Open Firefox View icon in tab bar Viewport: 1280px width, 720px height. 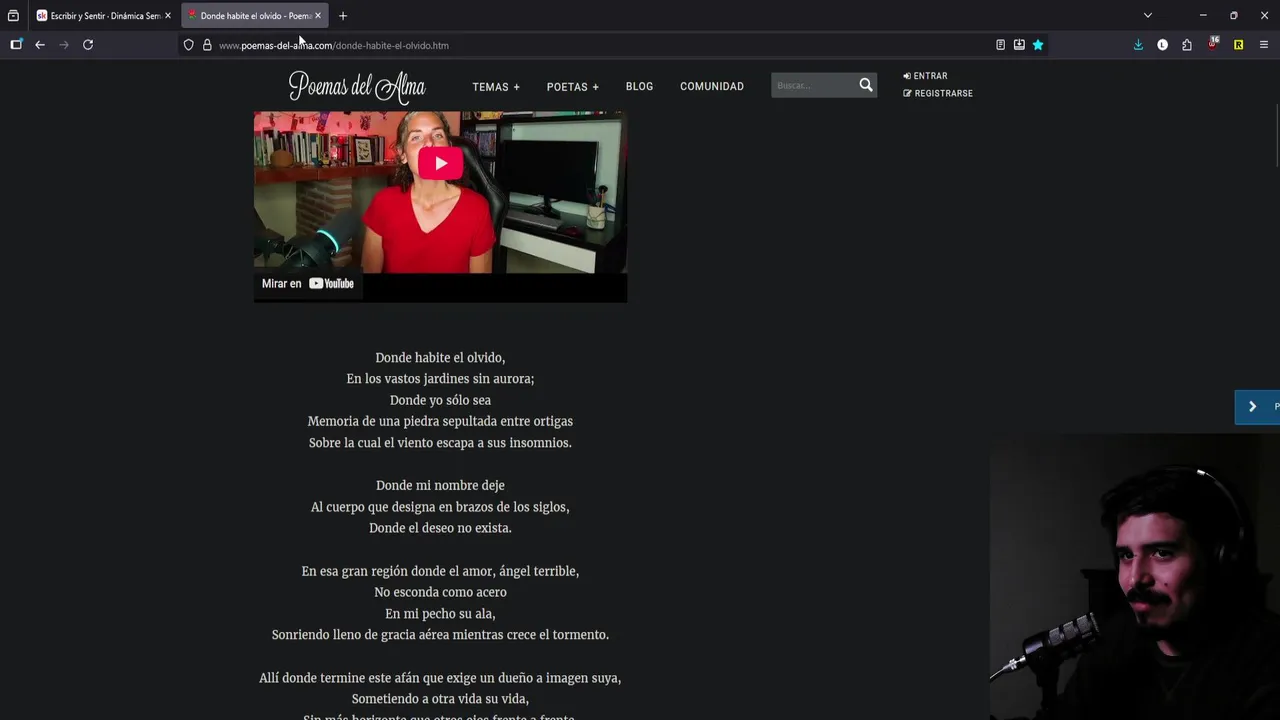pyautogui.click(x=13, y=16)
